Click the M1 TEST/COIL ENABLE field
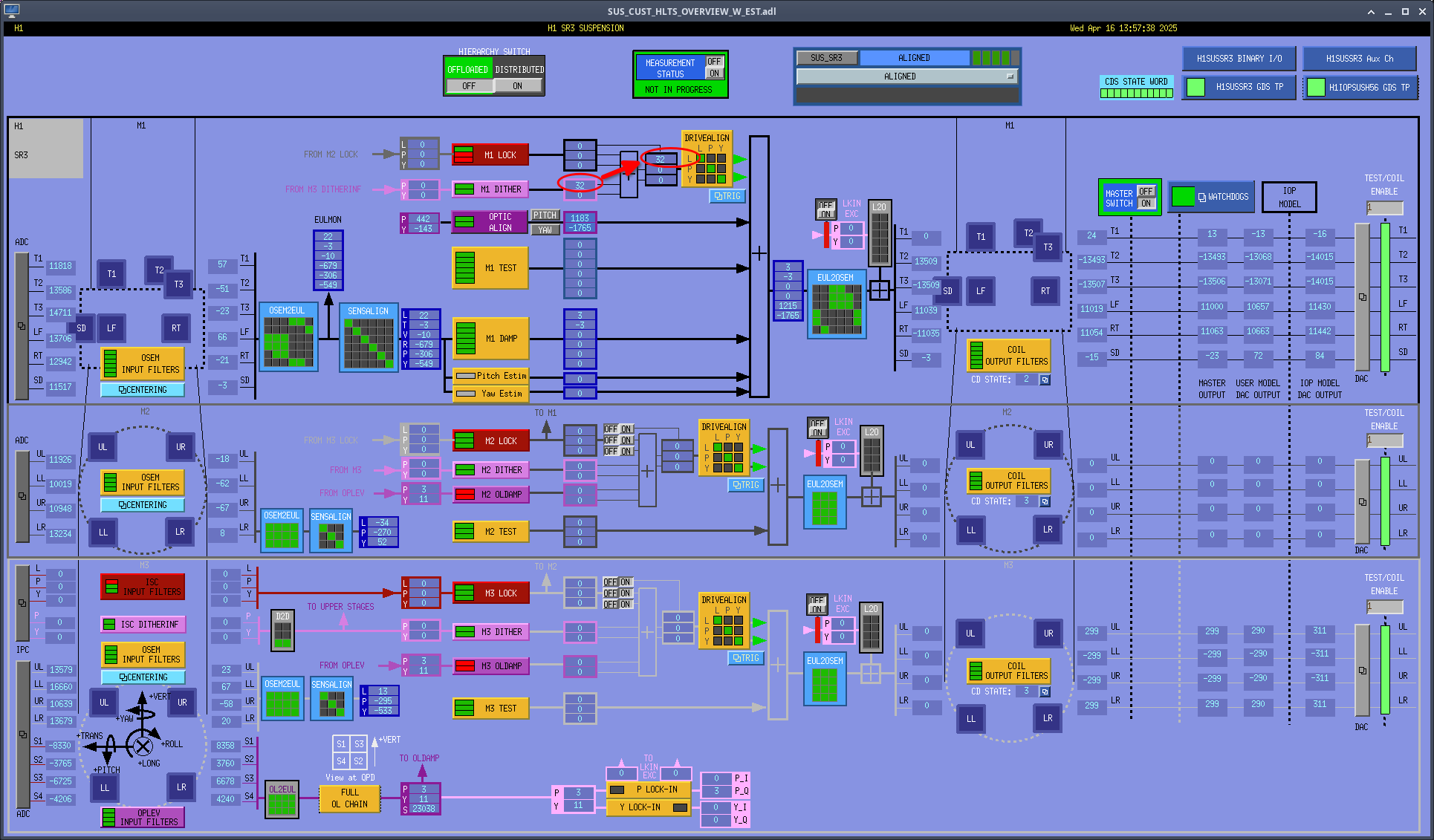 [1385, 208]
